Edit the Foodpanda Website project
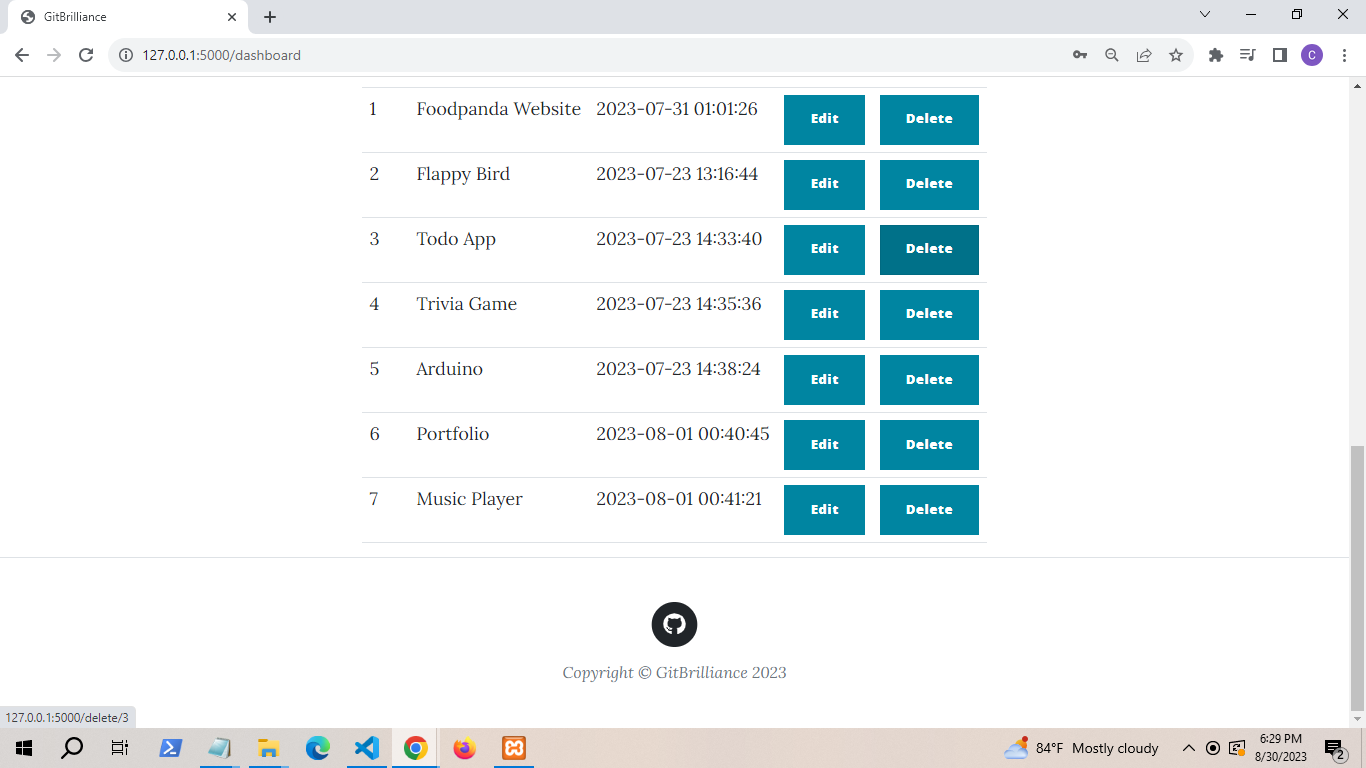The image size is (1366, 768). click(824, 119)
